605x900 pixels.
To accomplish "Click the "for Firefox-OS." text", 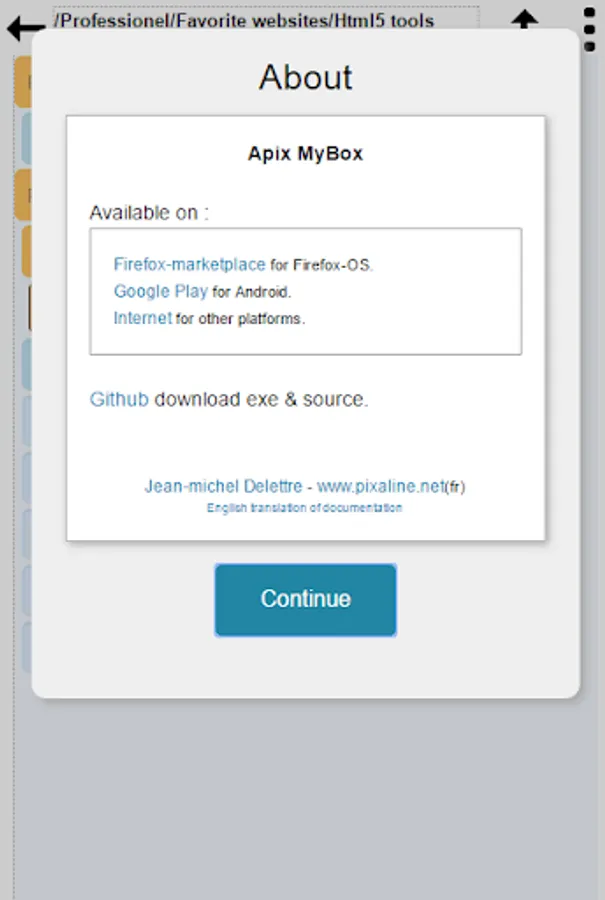I will pyautogui.click(x=321, y=266).
